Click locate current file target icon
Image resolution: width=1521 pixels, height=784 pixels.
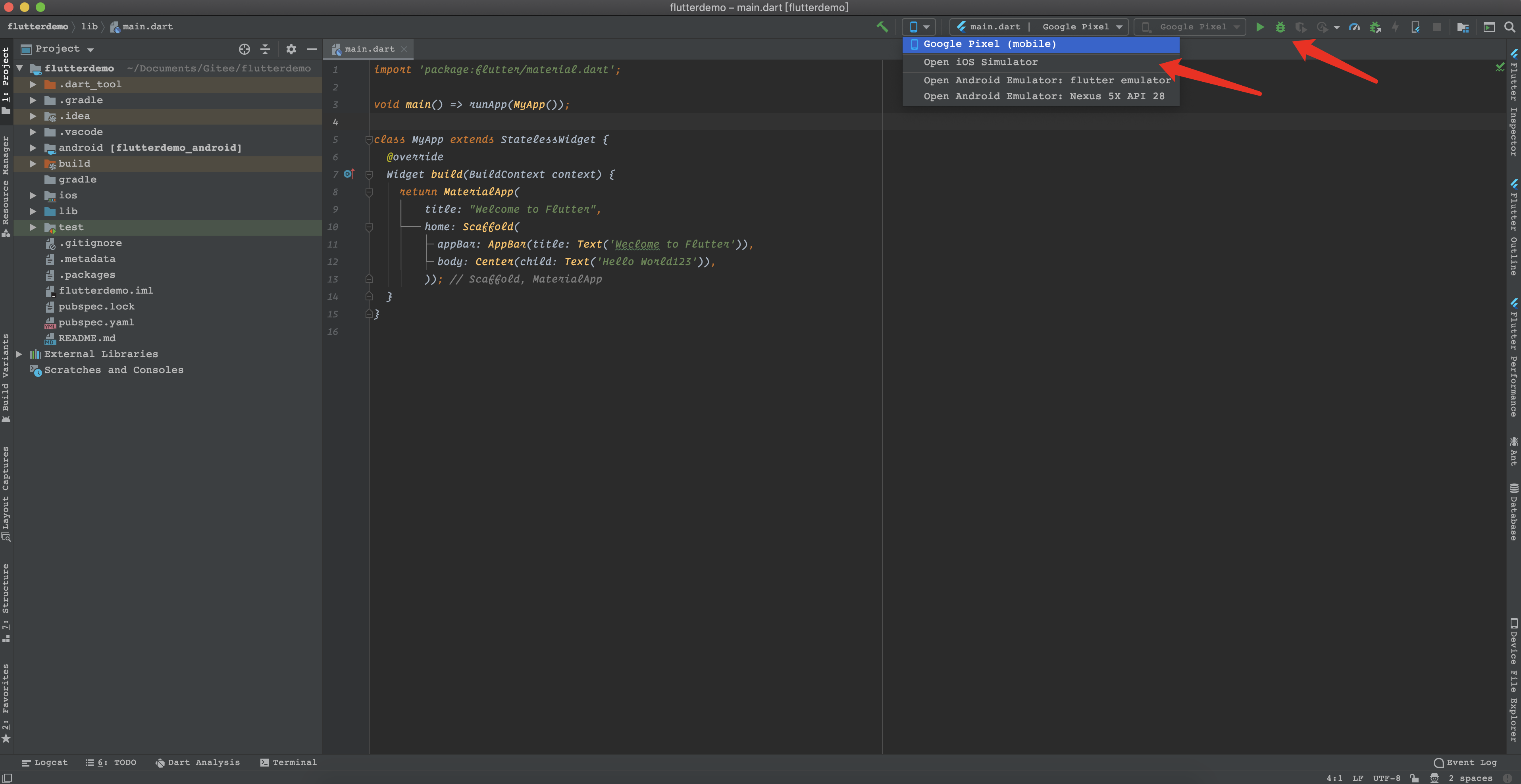[244, 49]
